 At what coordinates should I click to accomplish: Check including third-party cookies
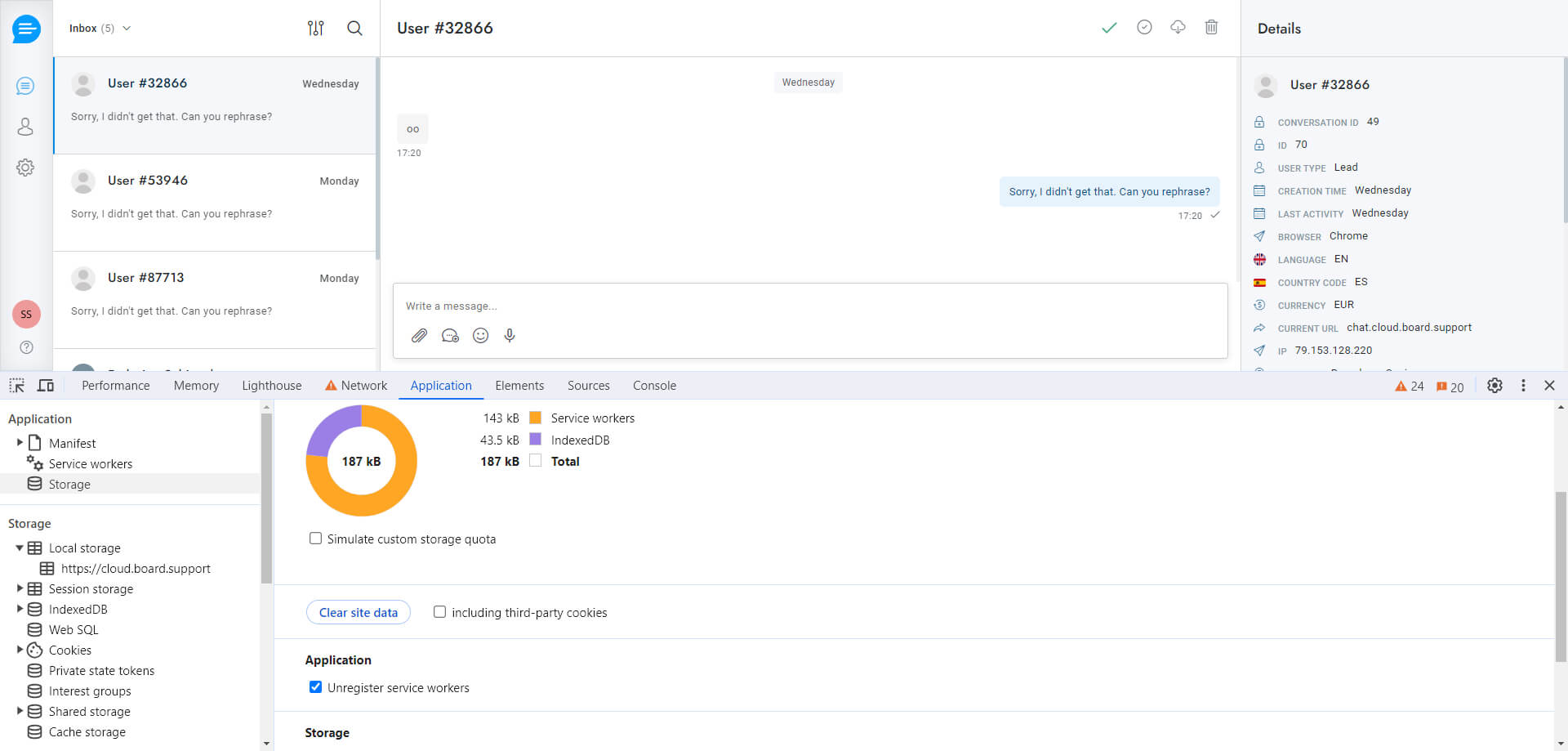[x=439, y=612]
